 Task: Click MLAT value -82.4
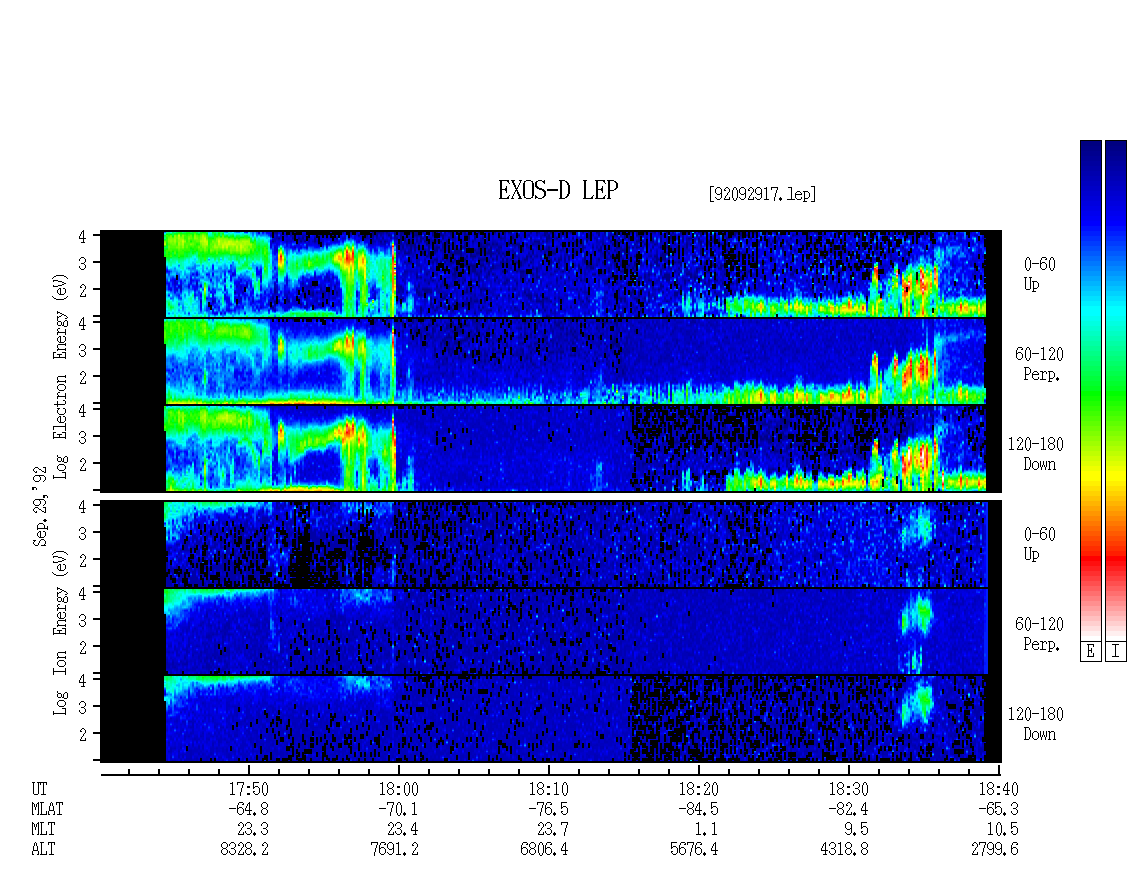[x=848, y=809]
